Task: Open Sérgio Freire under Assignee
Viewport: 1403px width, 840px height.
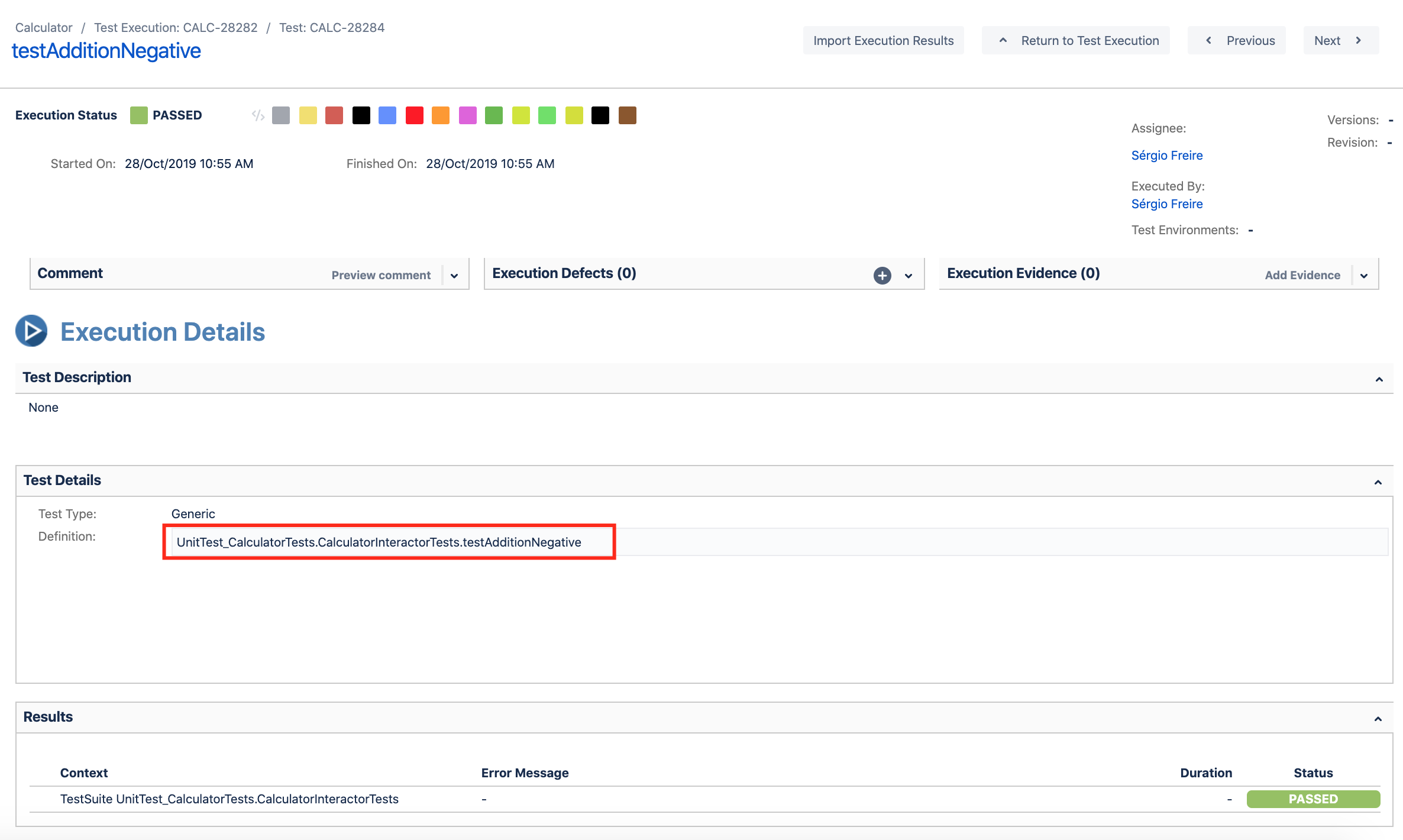Action: click(x=1166, y=155)
